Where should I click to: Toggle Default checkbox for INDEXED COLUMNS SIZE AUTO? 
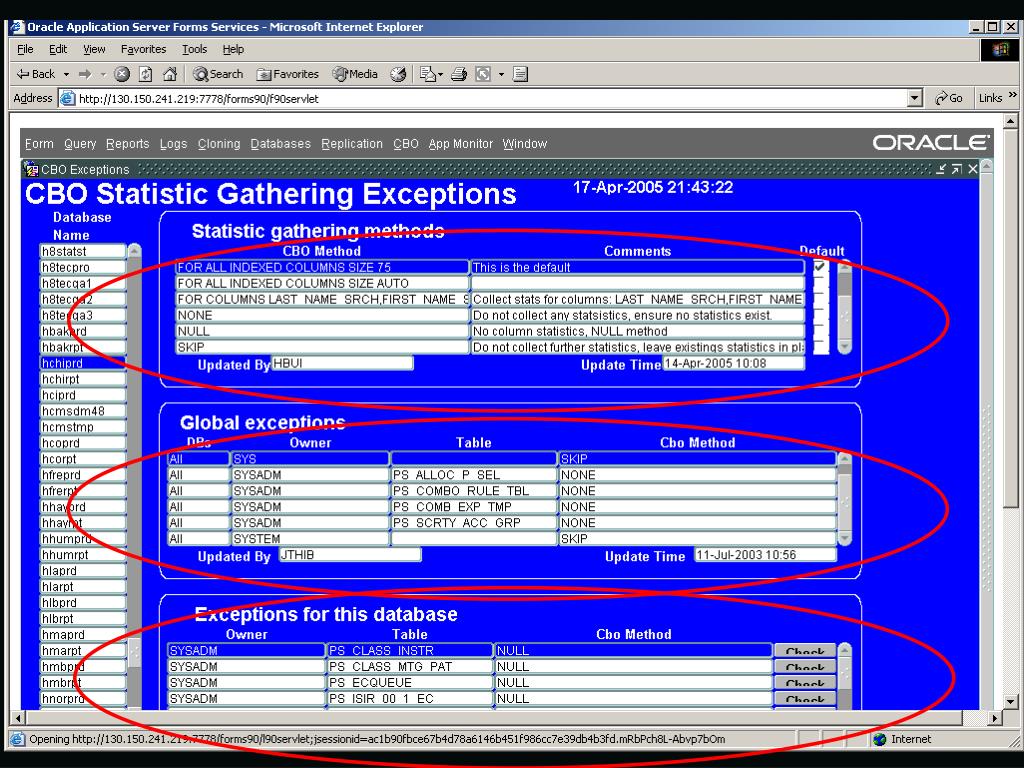(x=820, y=283)
